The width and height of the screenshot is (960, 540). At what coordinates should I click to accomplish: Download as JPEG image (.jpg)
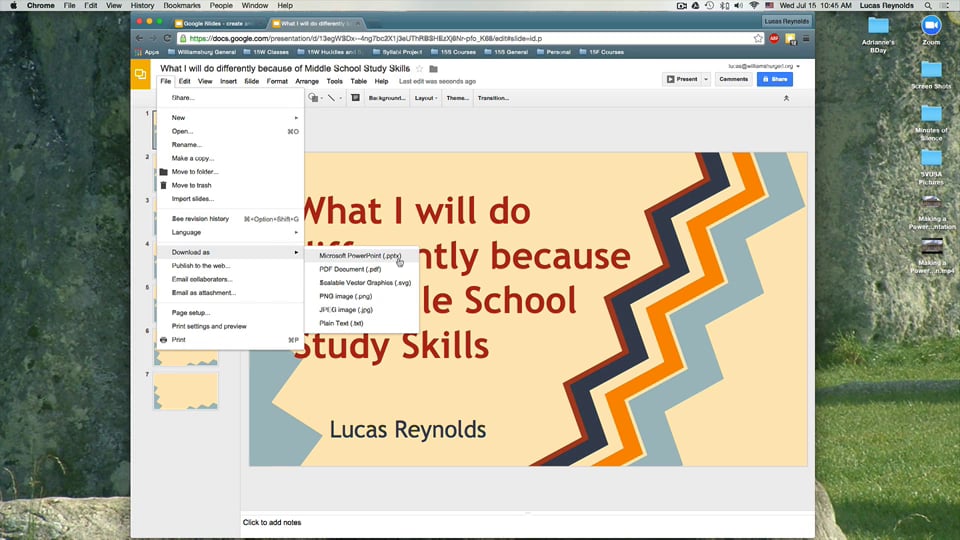click(x=361, y=310)
